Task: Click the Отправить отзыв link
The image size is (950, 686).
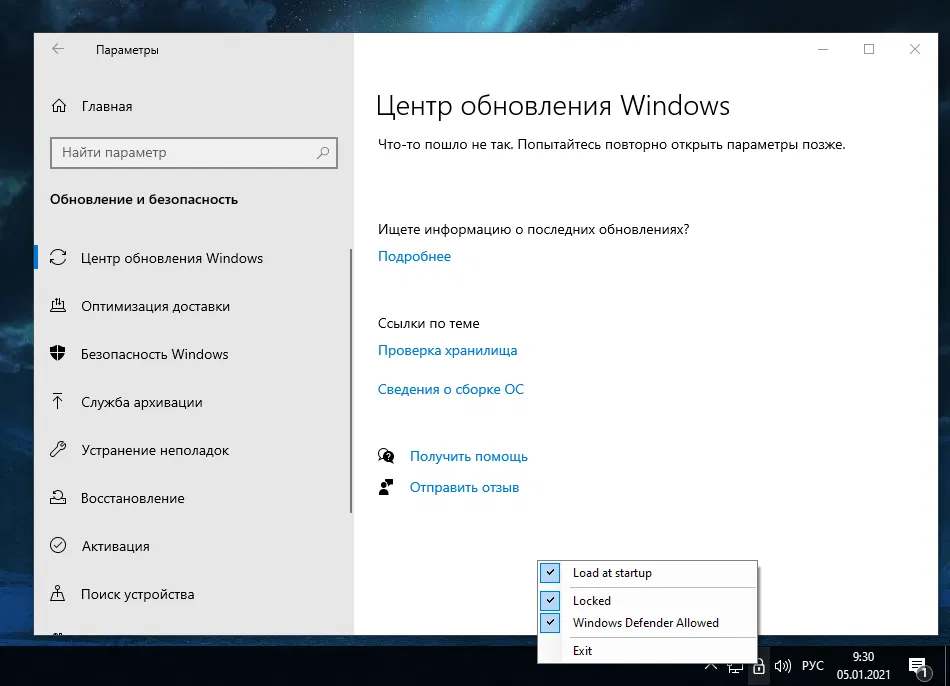Action: [x=464, y=487]
